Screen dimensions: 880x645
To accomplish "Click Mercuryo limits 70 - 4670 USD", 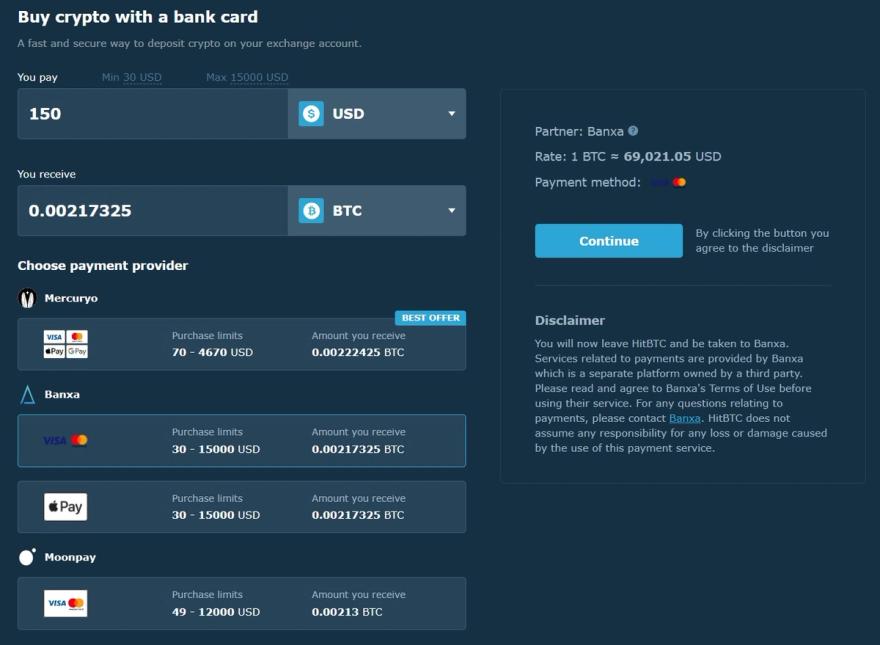I will (x=212, y=353).
